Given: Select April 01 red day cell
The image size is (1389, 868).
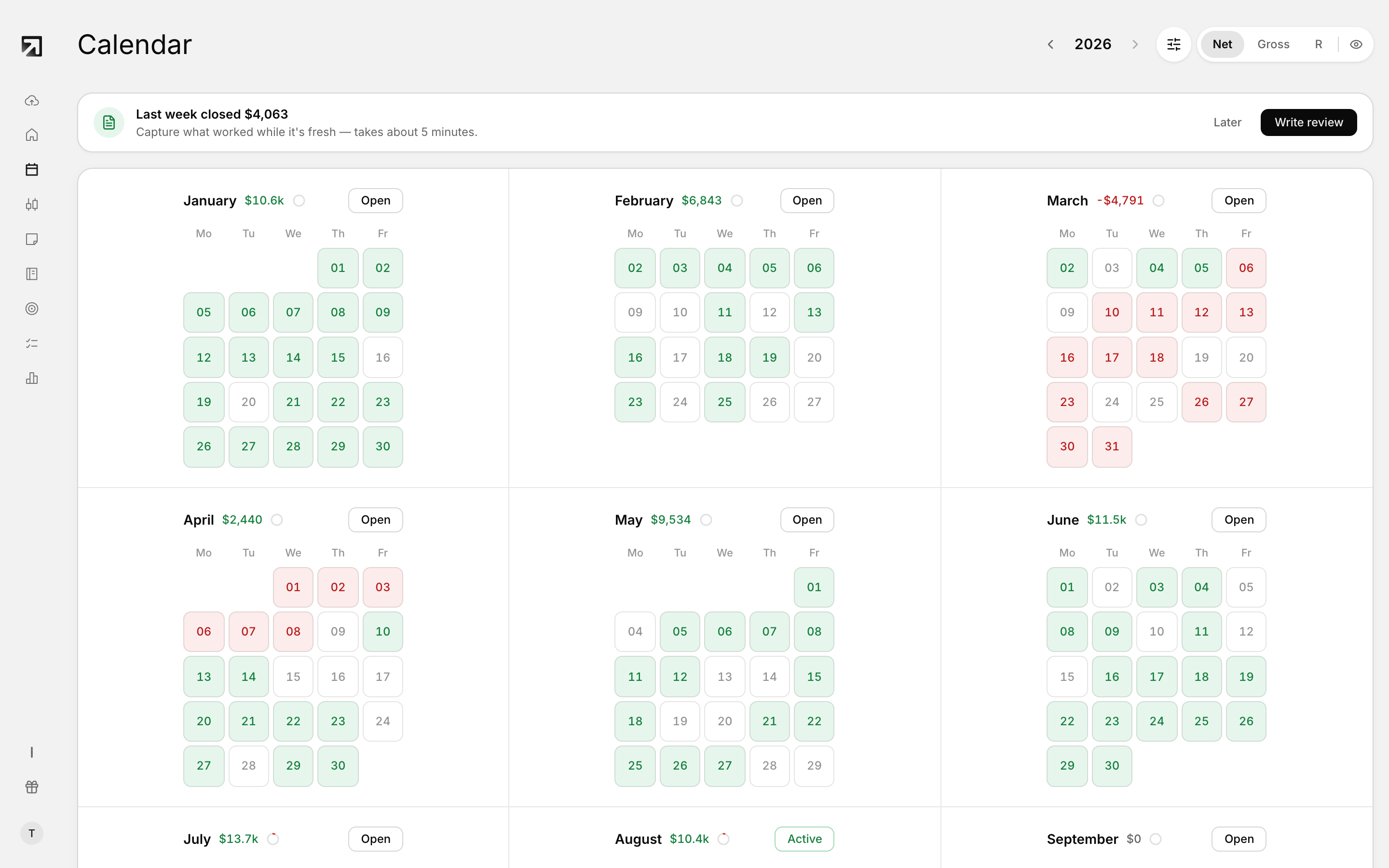Looking at the screenshot, I should (293, 587).
